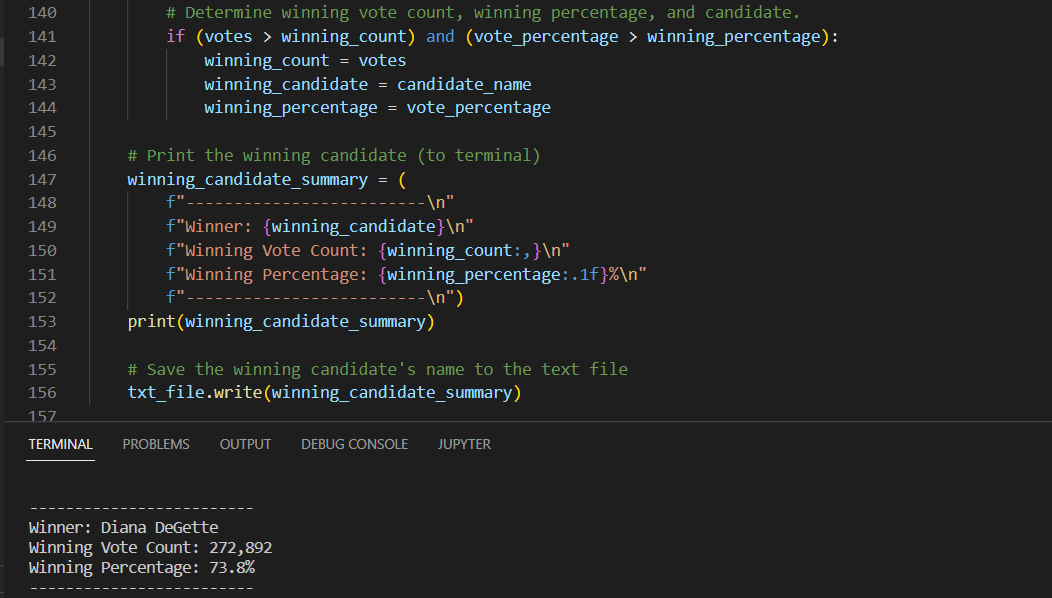Screen dimensions: 1052x598
Task: Click the active TERMINAL tab
Action: click(60, 444)
